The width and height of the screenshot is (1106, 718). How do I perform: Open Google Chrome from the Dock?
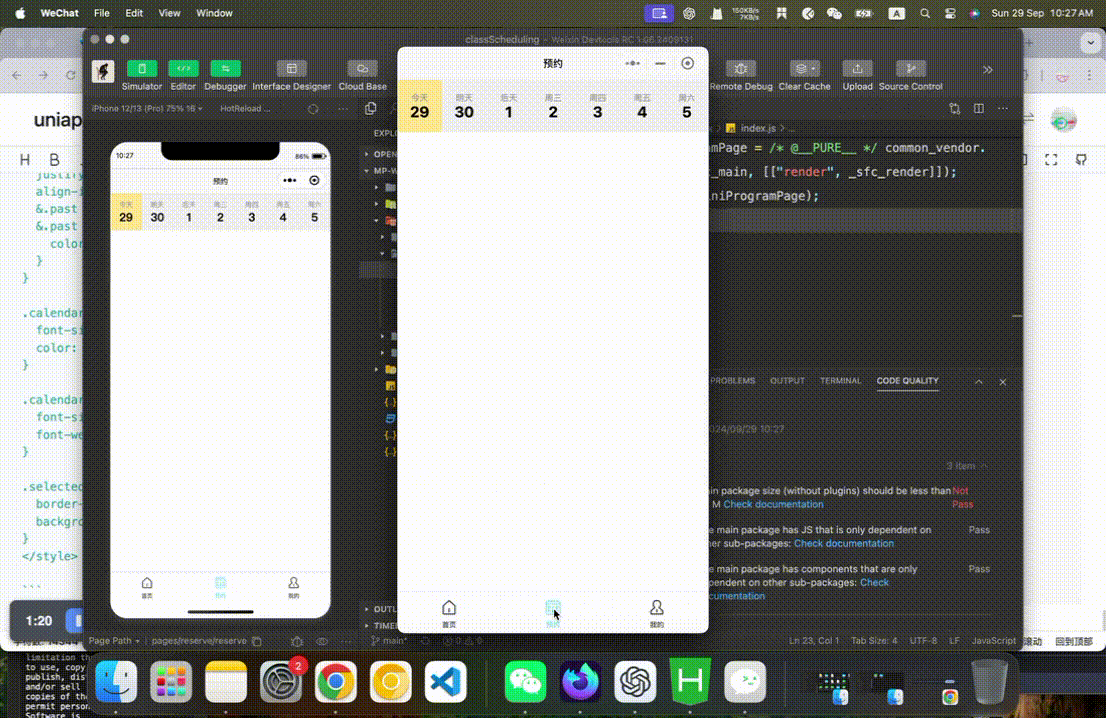point(336,682)
